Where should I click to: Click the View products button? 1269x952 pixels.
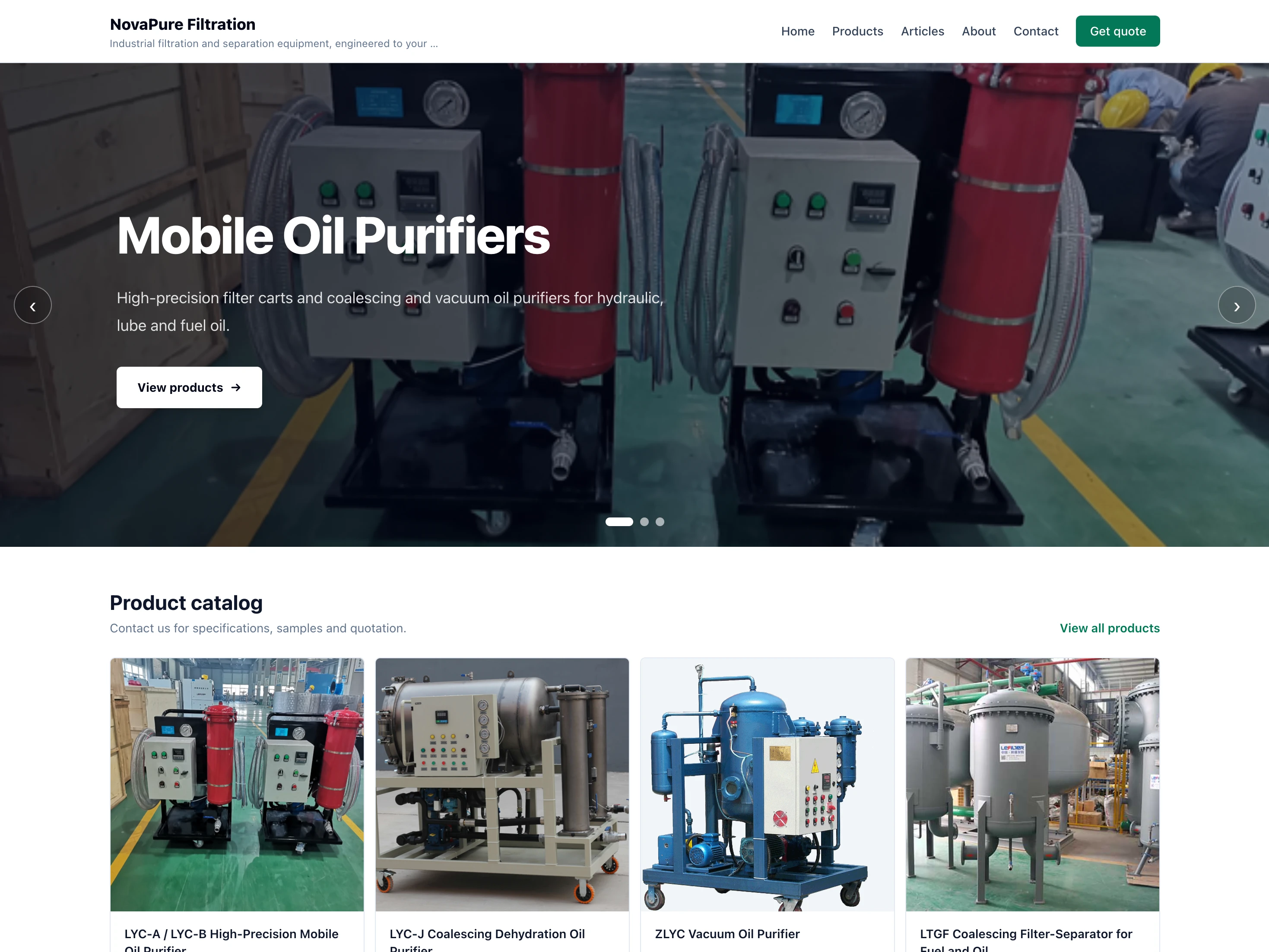pos(189,387)
